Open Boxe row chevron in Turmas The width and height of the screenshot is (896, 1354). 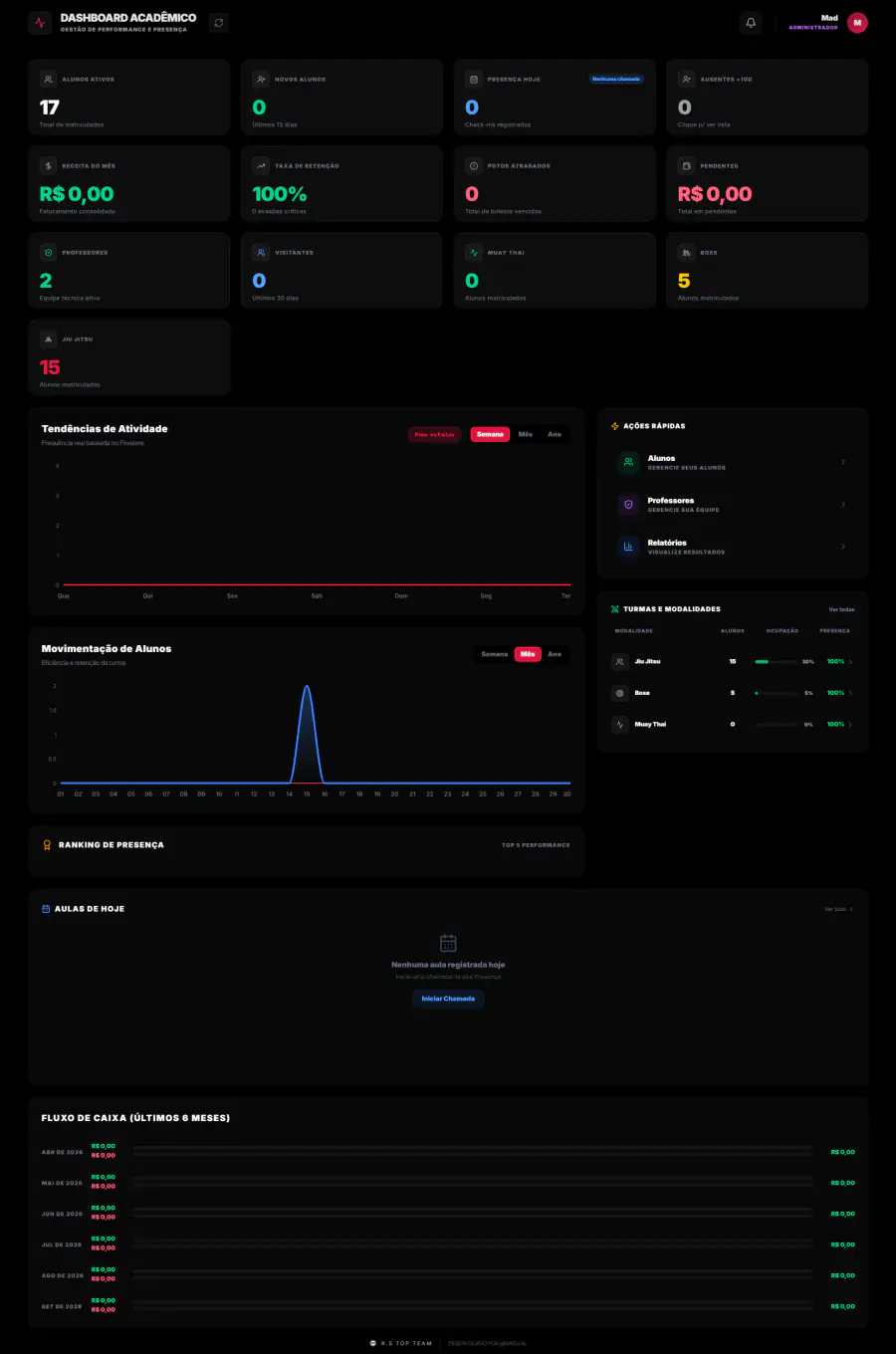pos(850,693)
